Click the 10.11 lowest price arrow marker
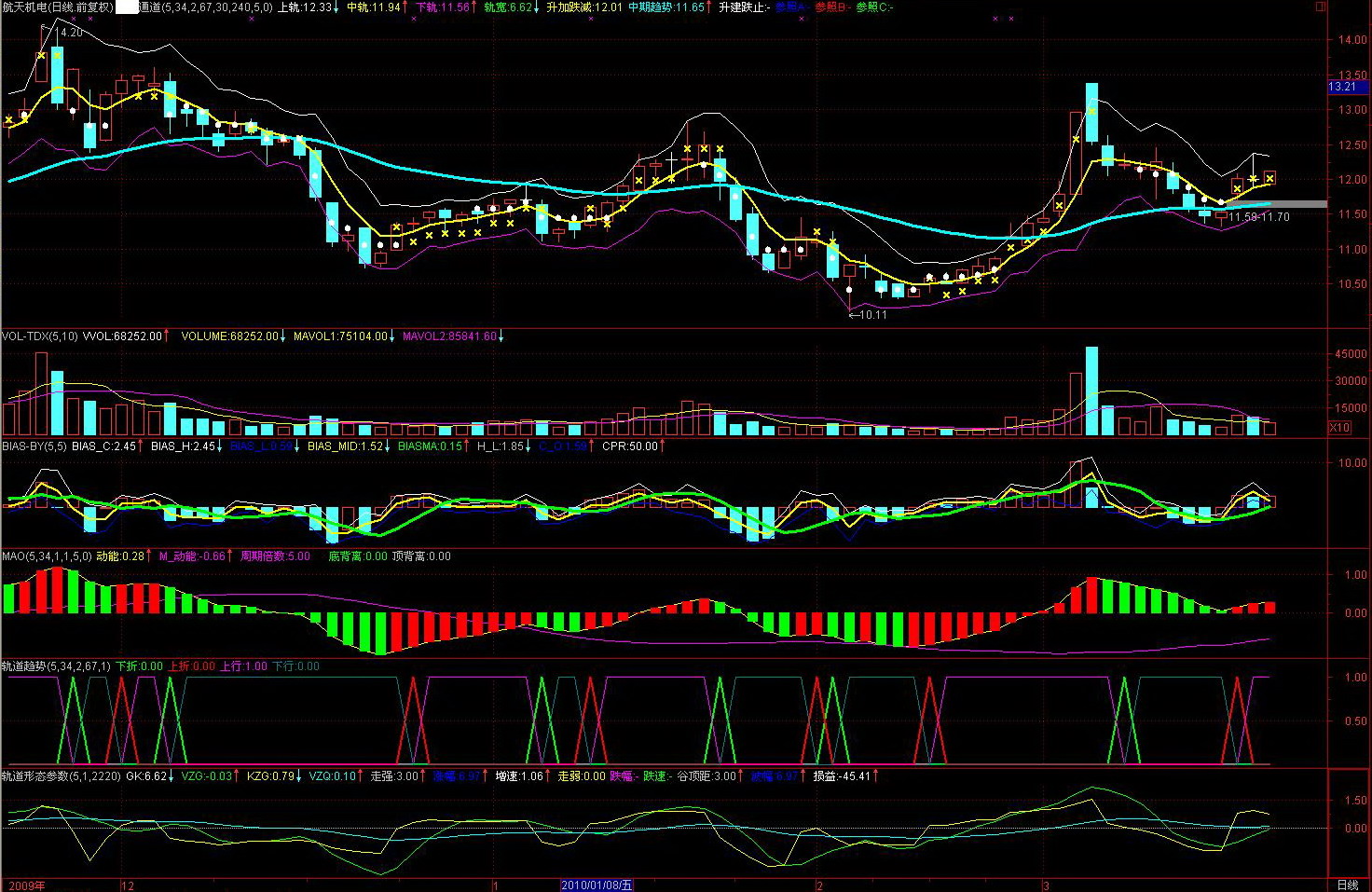 tap(868, 315)
